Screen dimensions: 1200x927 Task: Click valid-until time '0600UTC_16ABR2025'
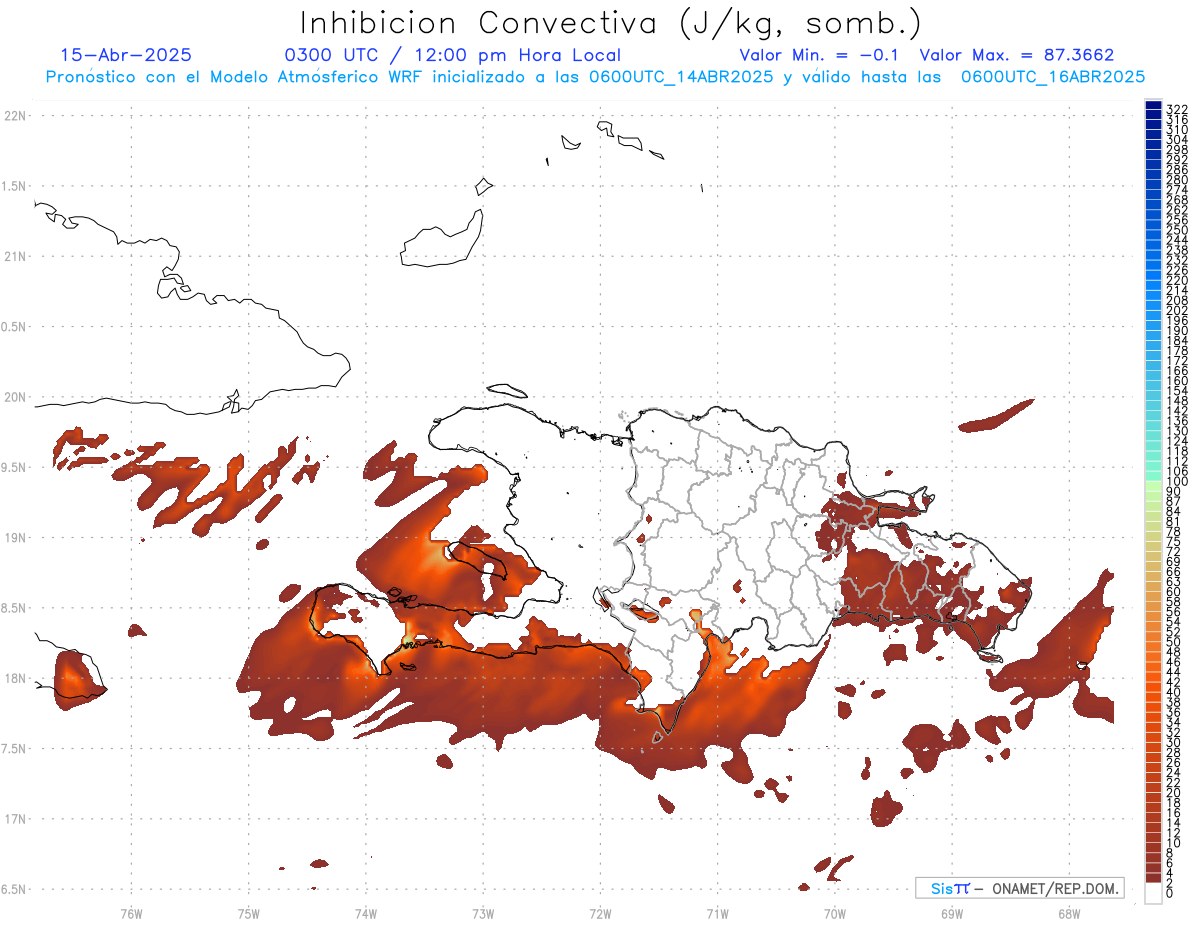[x=1052, y=76]
